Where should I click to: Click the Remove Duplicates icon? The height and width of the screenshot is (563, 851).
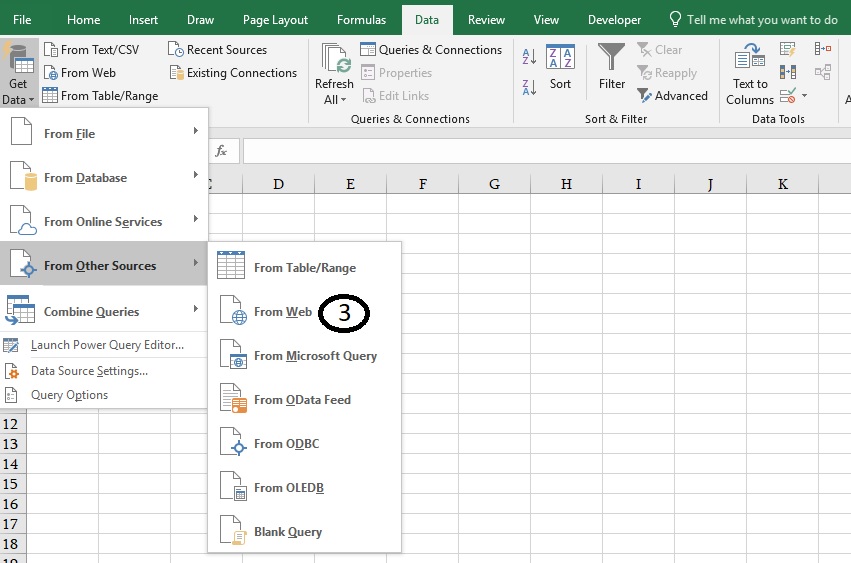point(788,72)
